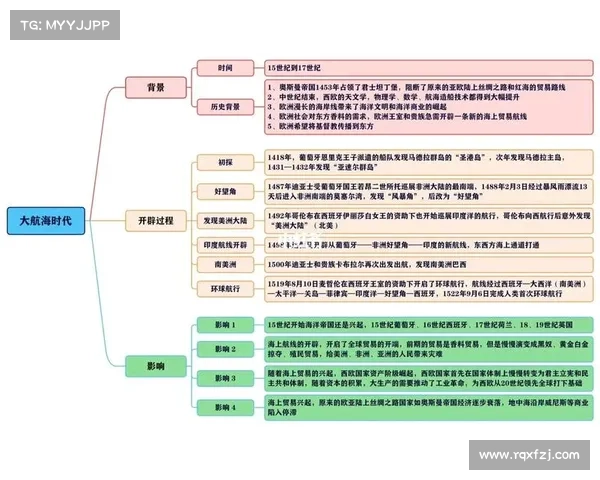Select the 发现美洲大陆 sub-node
The width and height of the screenshot is (600, 480).
[225, 221]
